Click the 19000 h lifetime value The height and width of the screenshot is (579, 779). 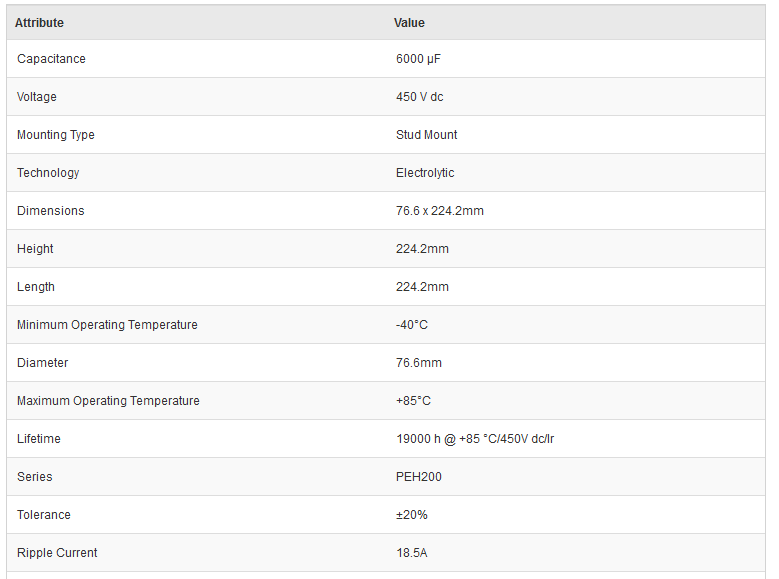click(x=475, y=439)
